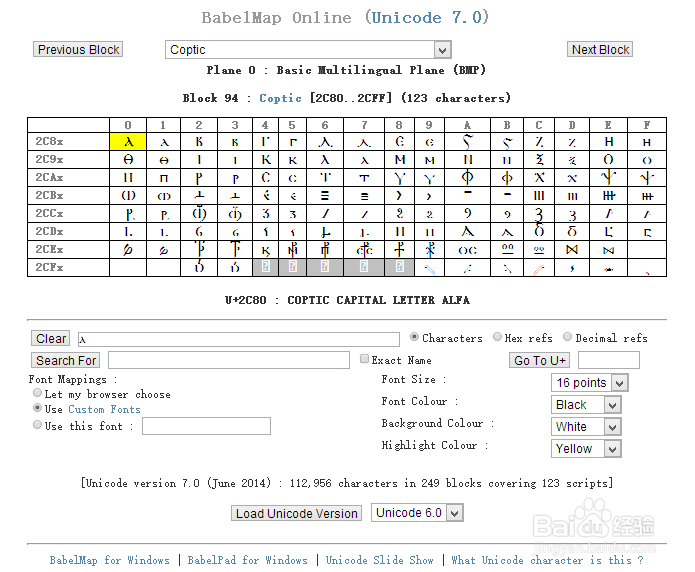This screenshot has height=572, width=695.
Task: Select the character in row 2CBx column E
Action: pos(608,196)
